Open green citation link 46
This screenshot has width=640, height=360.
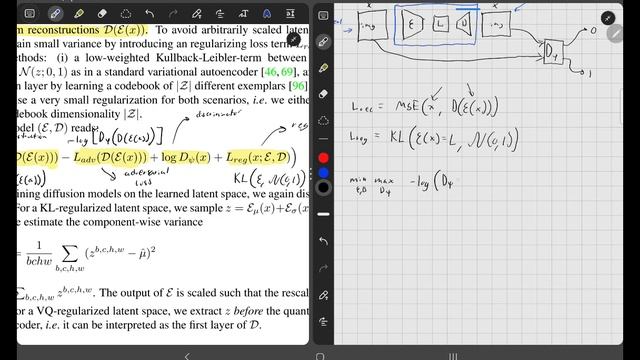pos(270,72)
